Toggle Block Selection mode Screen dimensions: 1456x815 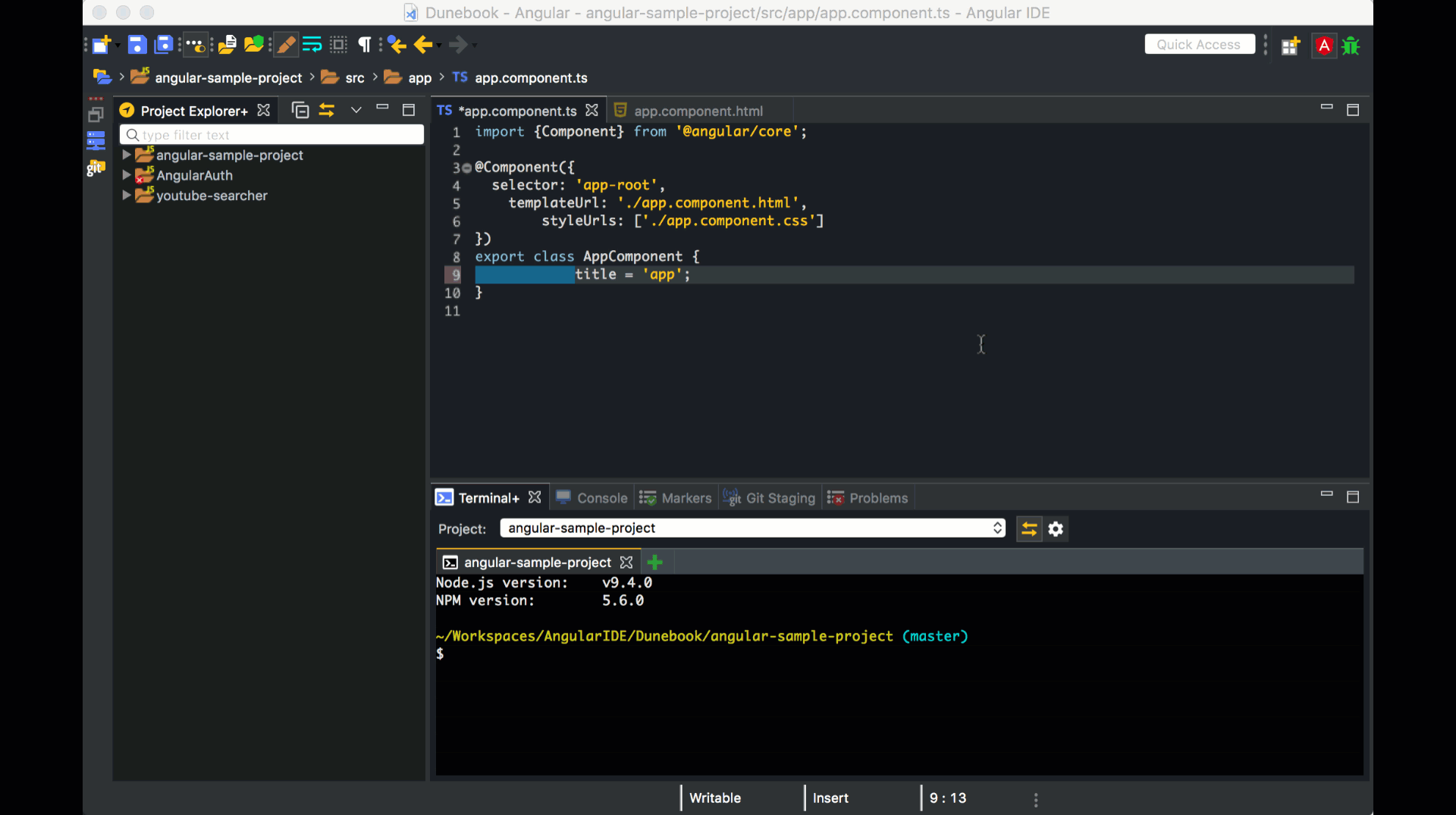pyautogui.click(x=339, y=45)
